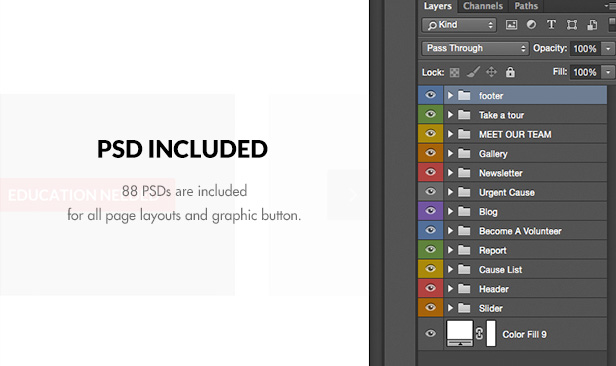Image resolution: width=616 pixels, height=366 pixels.
Task: Expand the Blog group triangle
Action: tap(450, 211)
